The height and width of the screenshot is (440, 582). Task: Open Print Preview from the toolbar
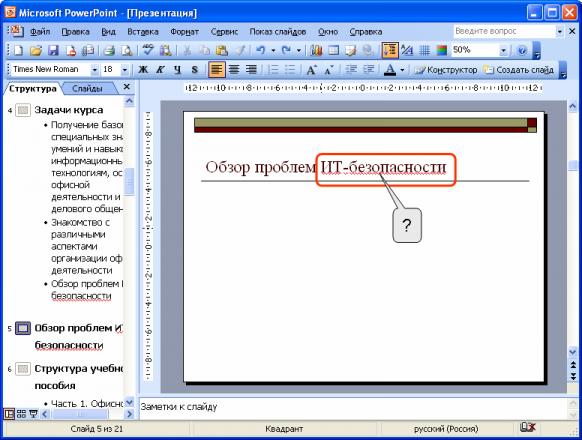tap(127, 50)
